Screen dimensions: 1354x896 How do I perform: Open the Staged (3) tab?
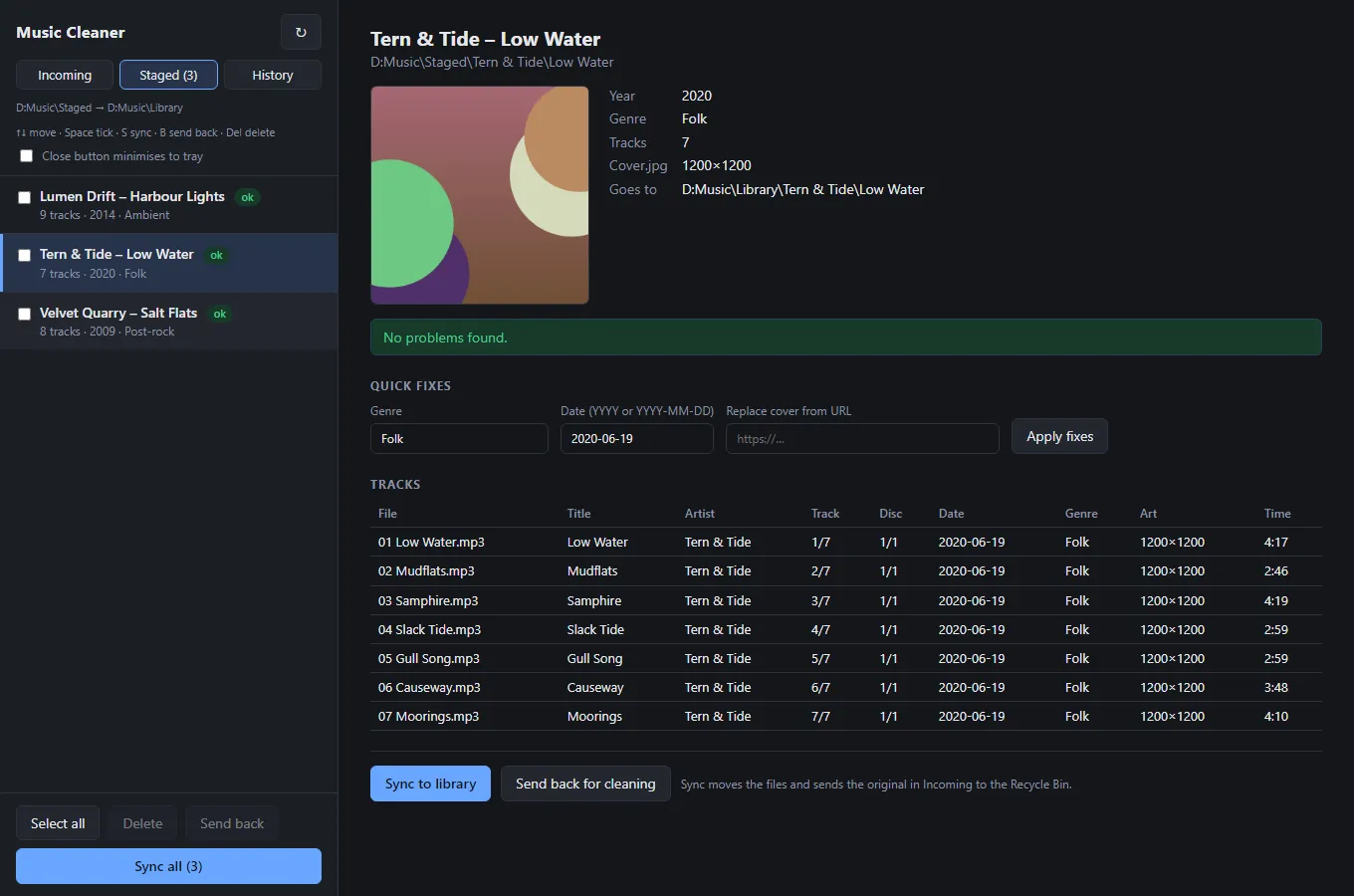tap(168, 75)
